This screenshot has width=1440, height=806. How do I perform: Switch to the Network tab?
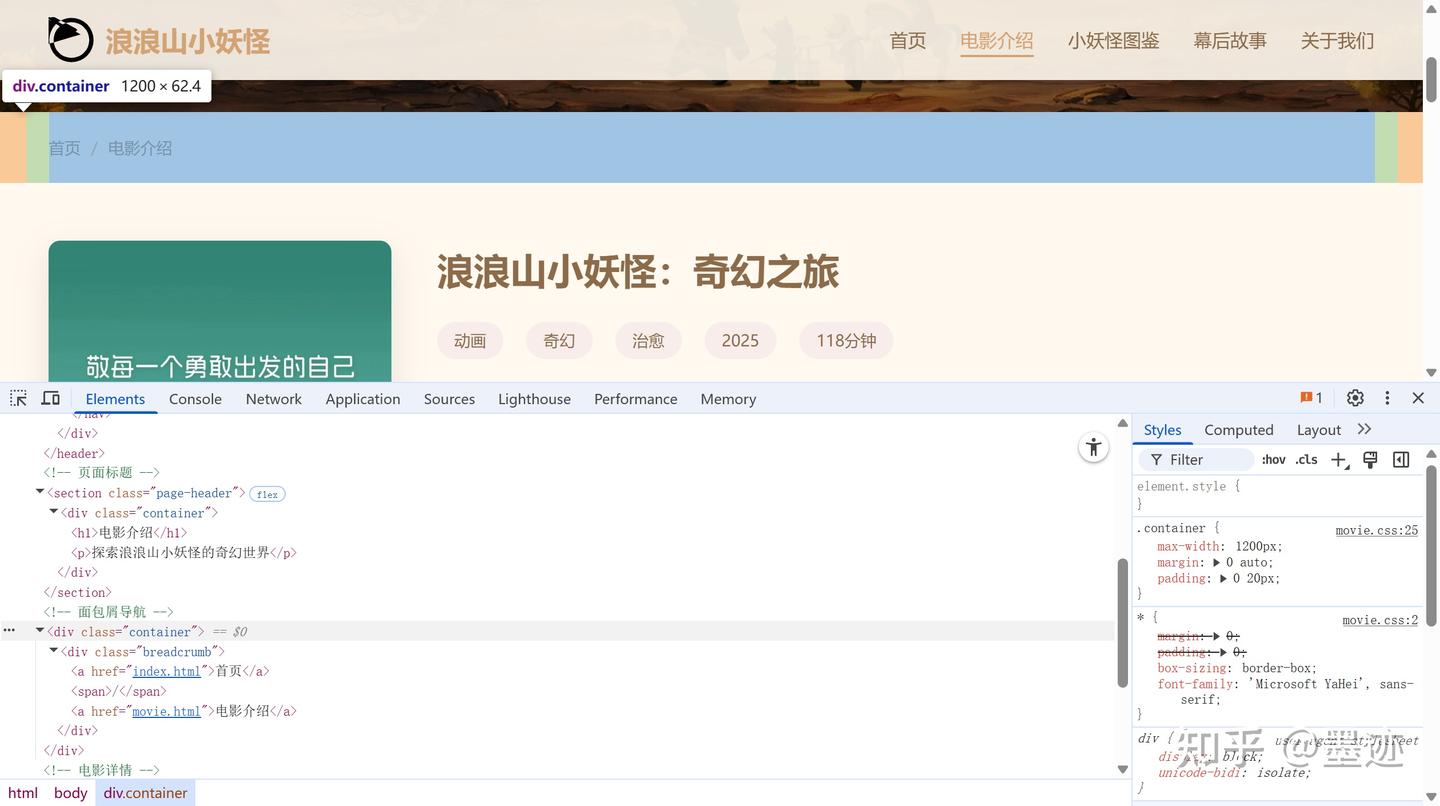point(274,398)
